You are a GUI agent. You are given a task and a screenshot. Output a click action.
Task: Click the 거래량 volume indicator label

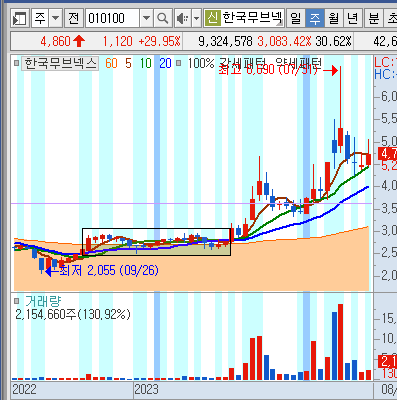tap(43, 301)
